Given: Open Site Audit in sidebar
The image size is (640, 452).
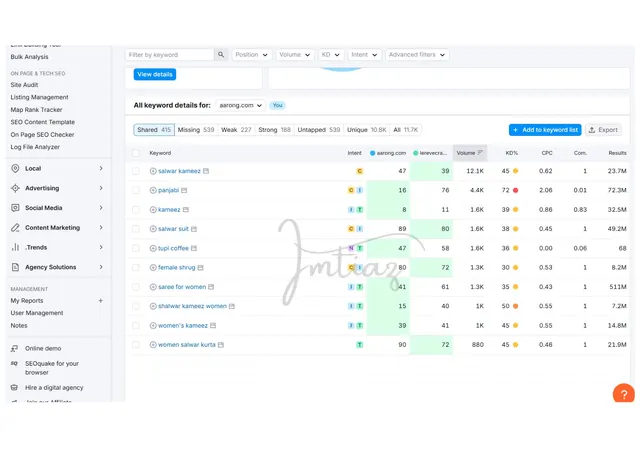Looking at the screenshot, I should (24, 85).
